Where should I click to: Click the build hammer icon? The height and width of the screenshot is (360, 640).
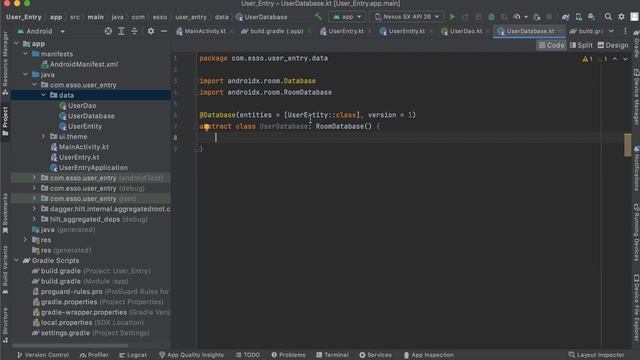click(318, 17)
